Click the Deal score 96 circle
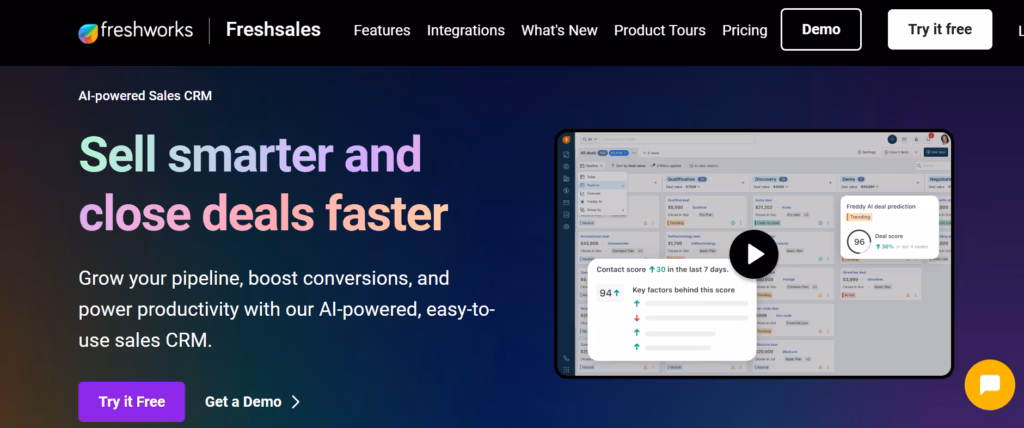1024x428 pixels. 859,242
